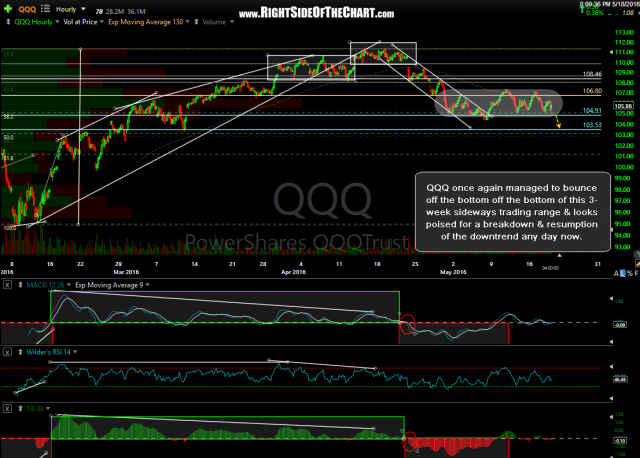Click the 0.36% percent change readout
640x458 pixels.
coord(595,13)
